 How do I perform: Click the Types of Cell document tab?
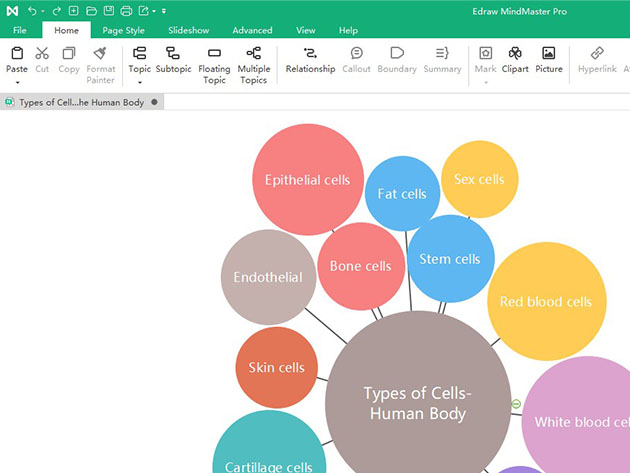tap(80, 102)
